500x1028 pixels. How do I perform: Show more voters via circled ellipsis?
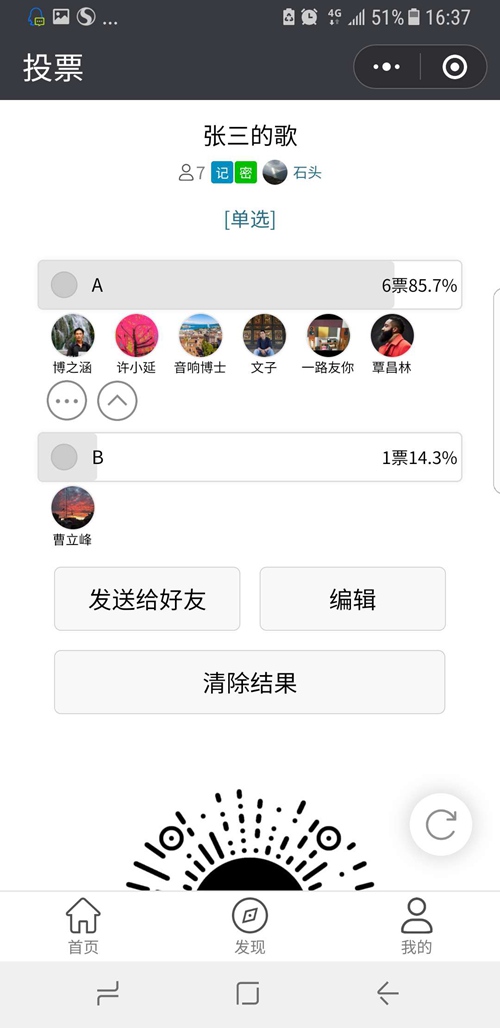67,401
